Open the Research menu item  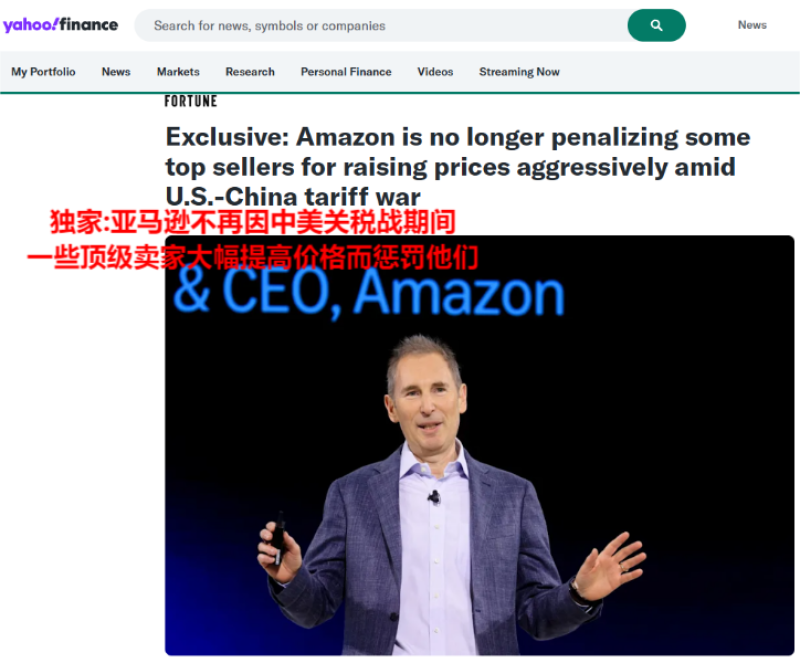click(x=250, y=72)
